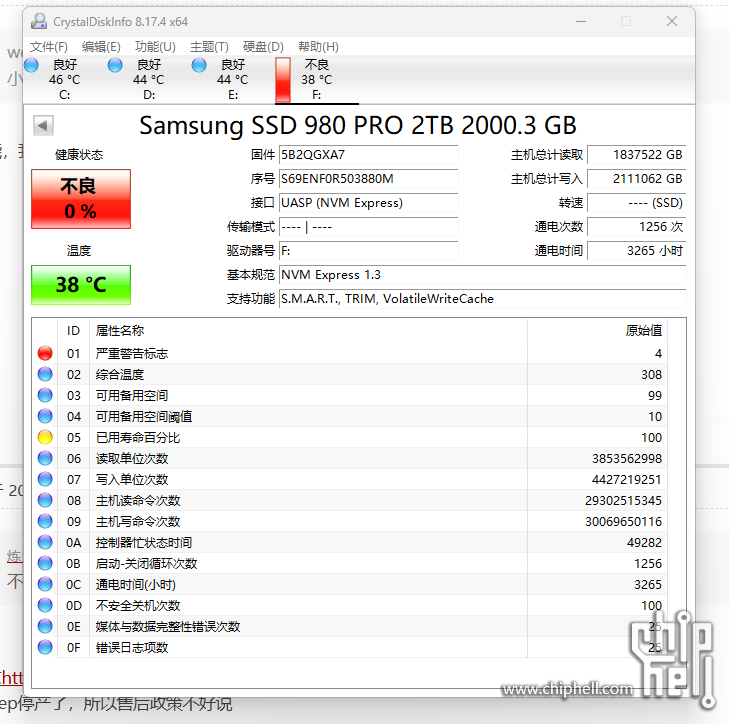
Task: Click the yellow status dot for attribute 05
Action: [x=45, y=437]
